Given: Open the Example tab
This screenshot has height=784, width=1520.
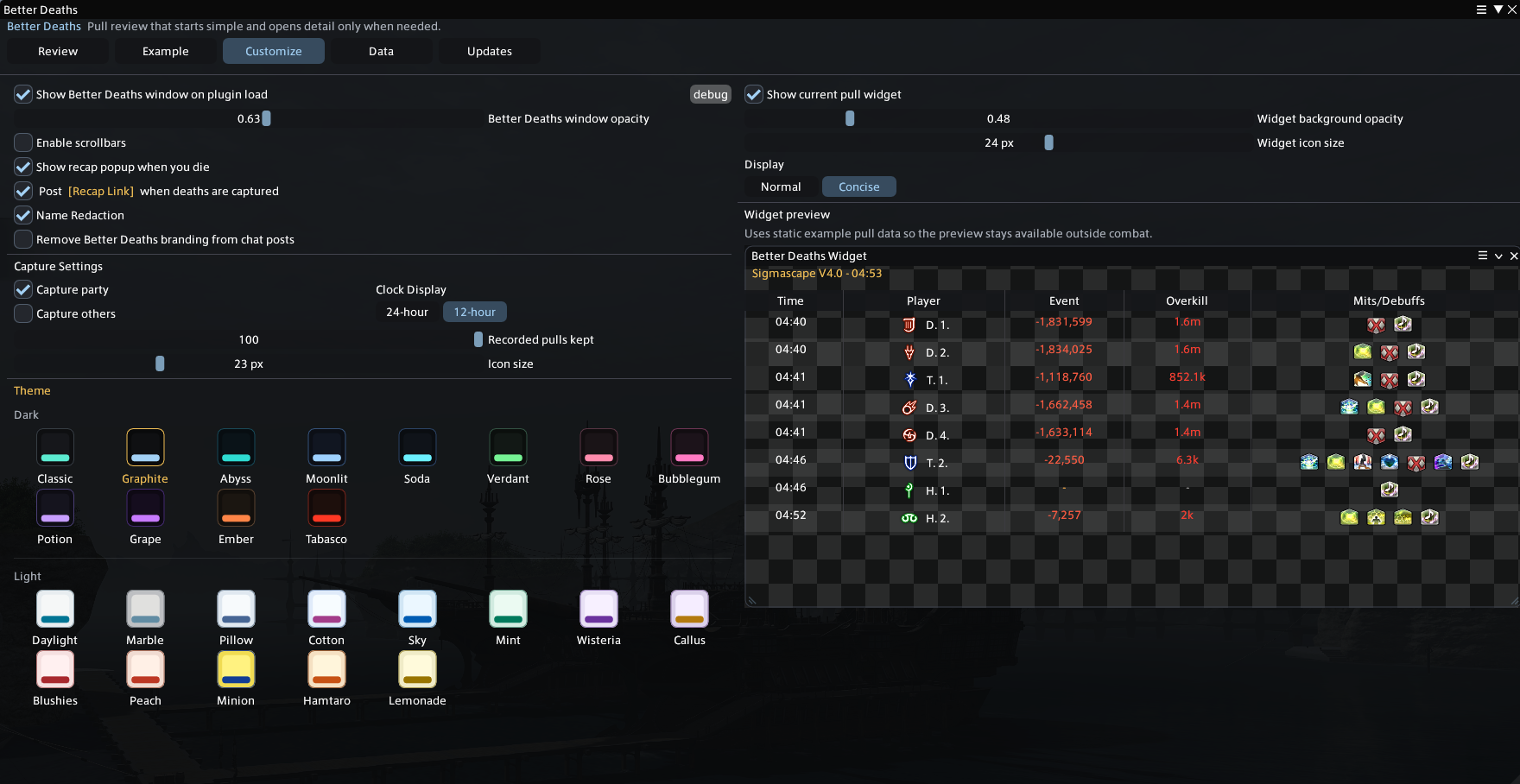Looking at the screenshot, I should click(166, 51).
